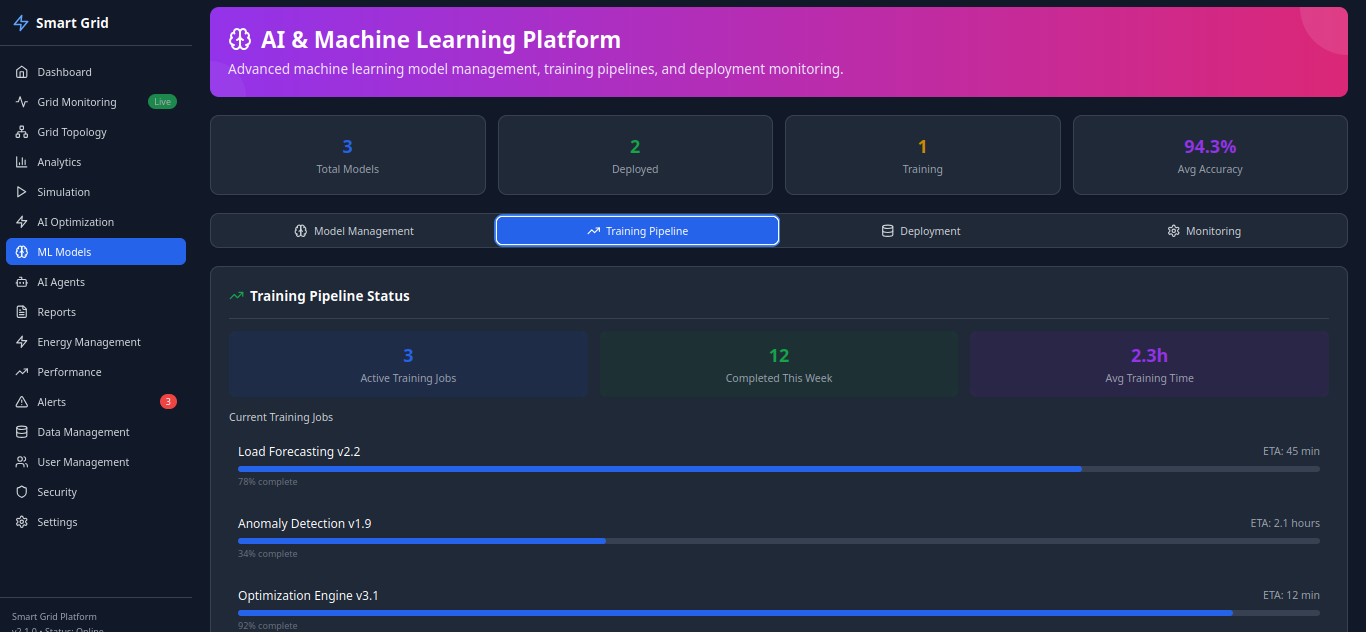Go to Grid Monitoring page
Viewport: 1366px width, 632px height.
tap(96, 102)
